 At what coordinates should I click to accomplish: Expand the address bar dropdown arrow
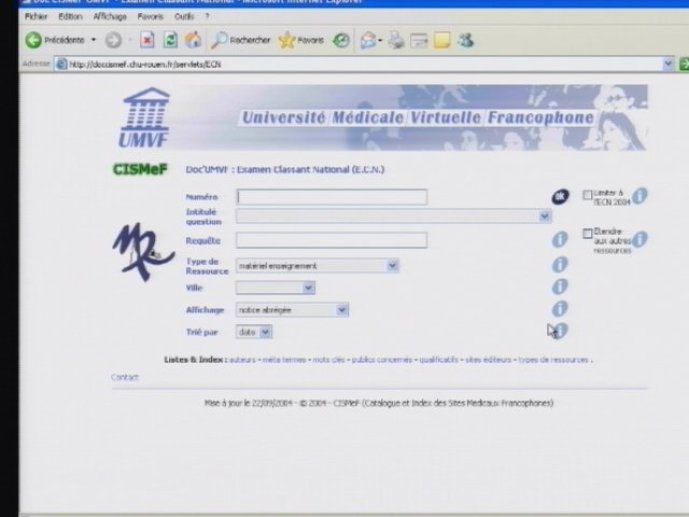pyautogui.click(x=668, y=64)
